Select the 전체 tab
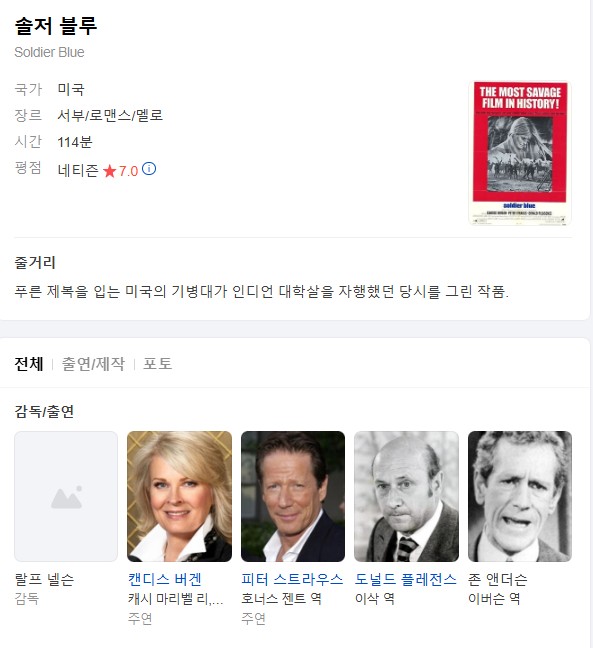The width and height of the screenshot is (593, 648). [29, 364]
